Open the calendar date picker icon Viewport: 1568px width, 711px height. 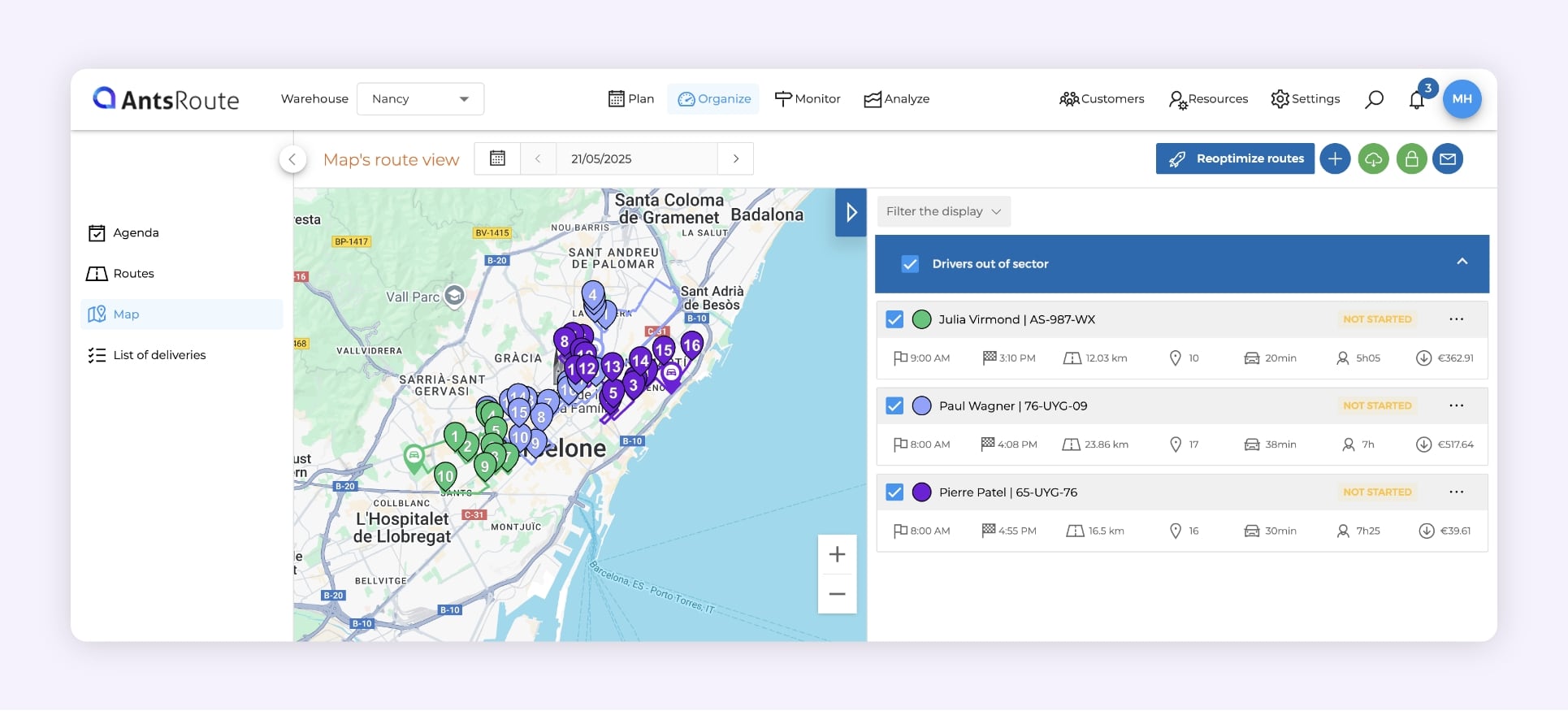497,158
